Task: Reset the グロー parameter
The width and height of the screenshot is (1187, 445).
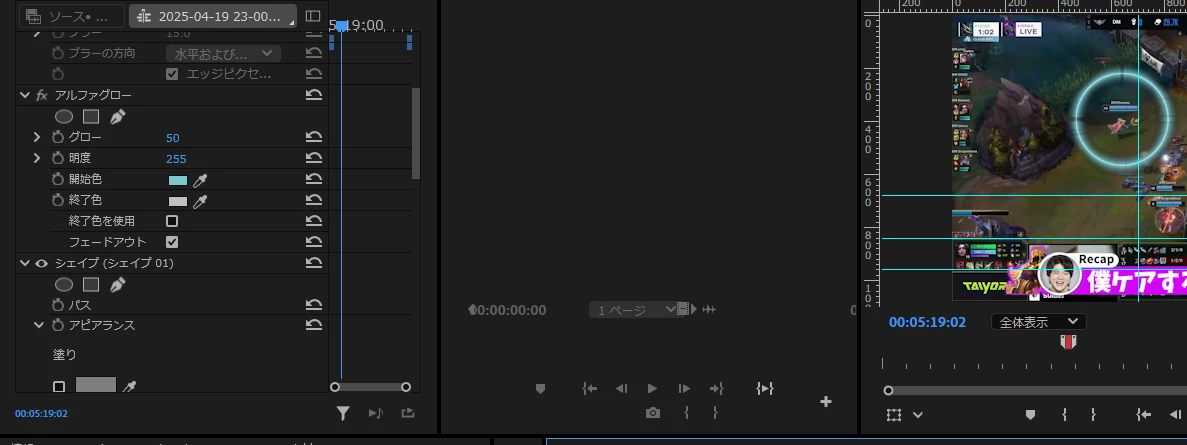Action: (313, 138)
